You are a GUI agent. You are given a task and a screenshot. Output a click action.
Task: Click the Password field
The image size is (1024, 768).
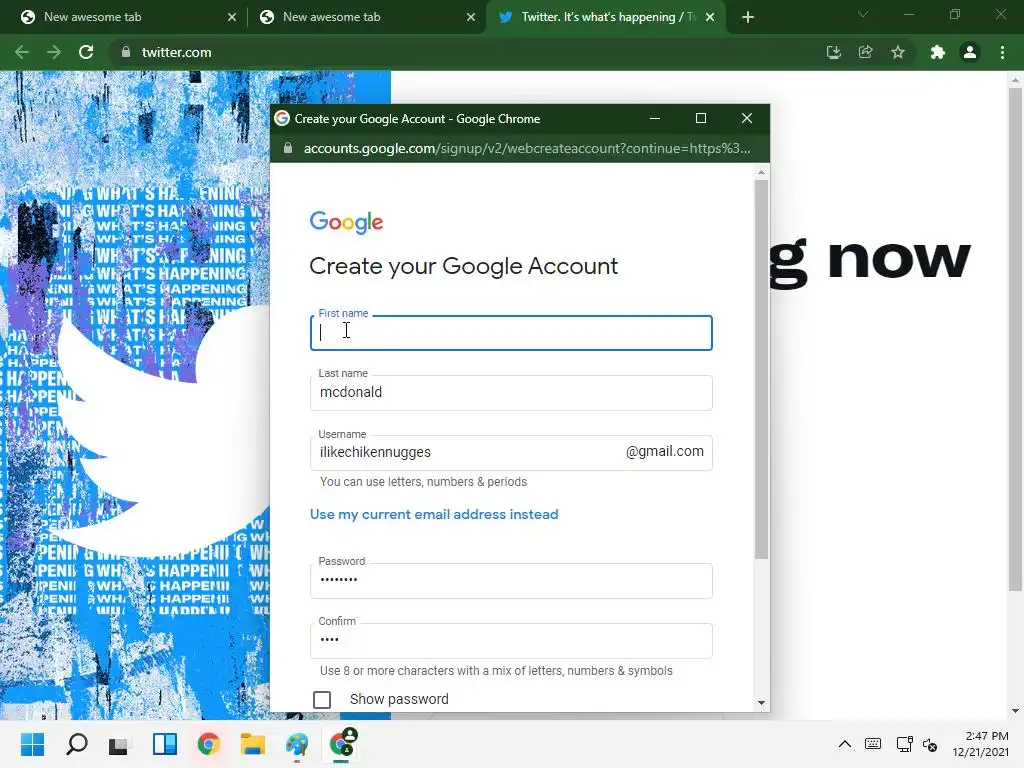coord(511,581)
